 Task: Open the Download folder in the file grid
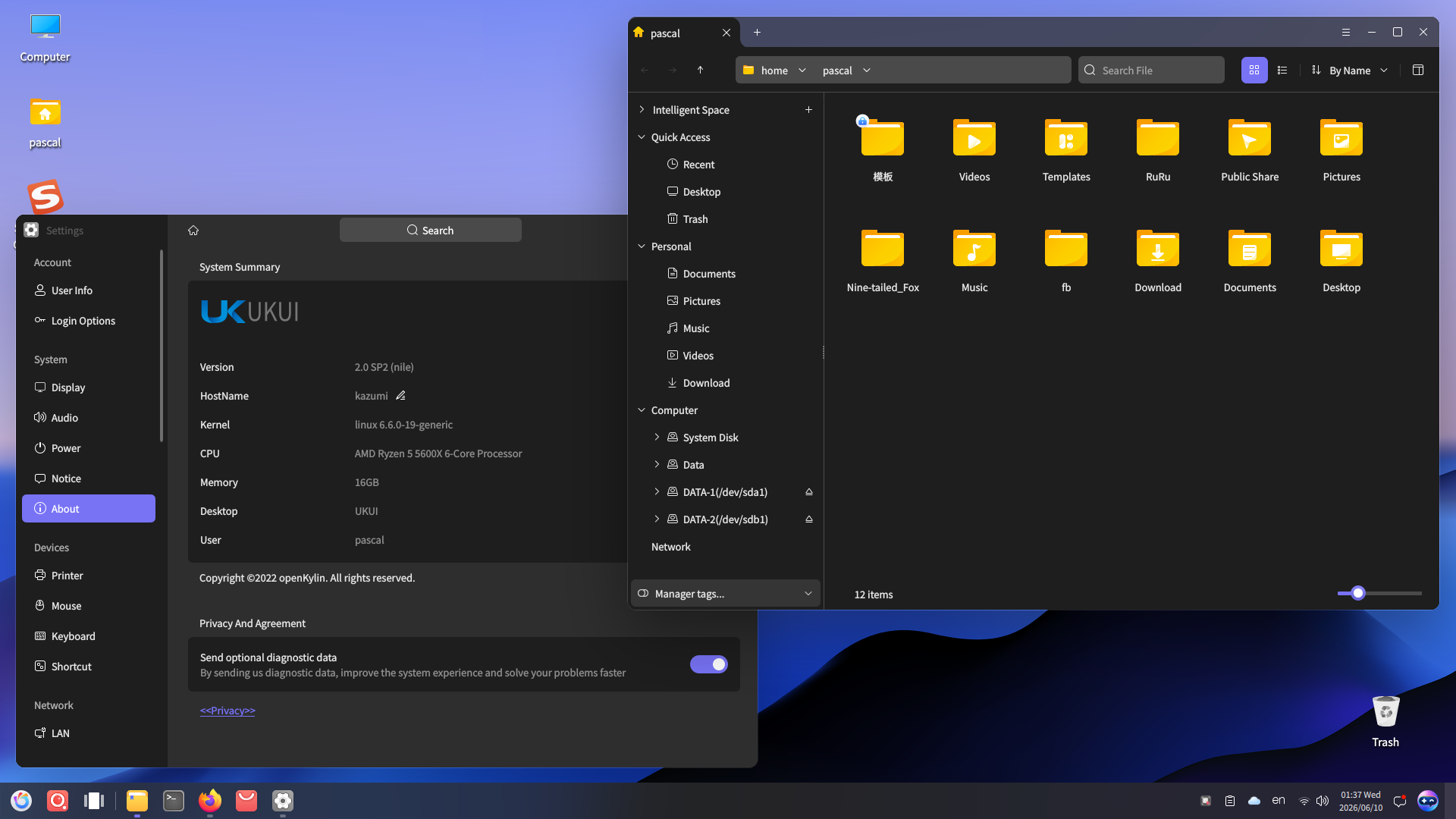pos(1158,261)
